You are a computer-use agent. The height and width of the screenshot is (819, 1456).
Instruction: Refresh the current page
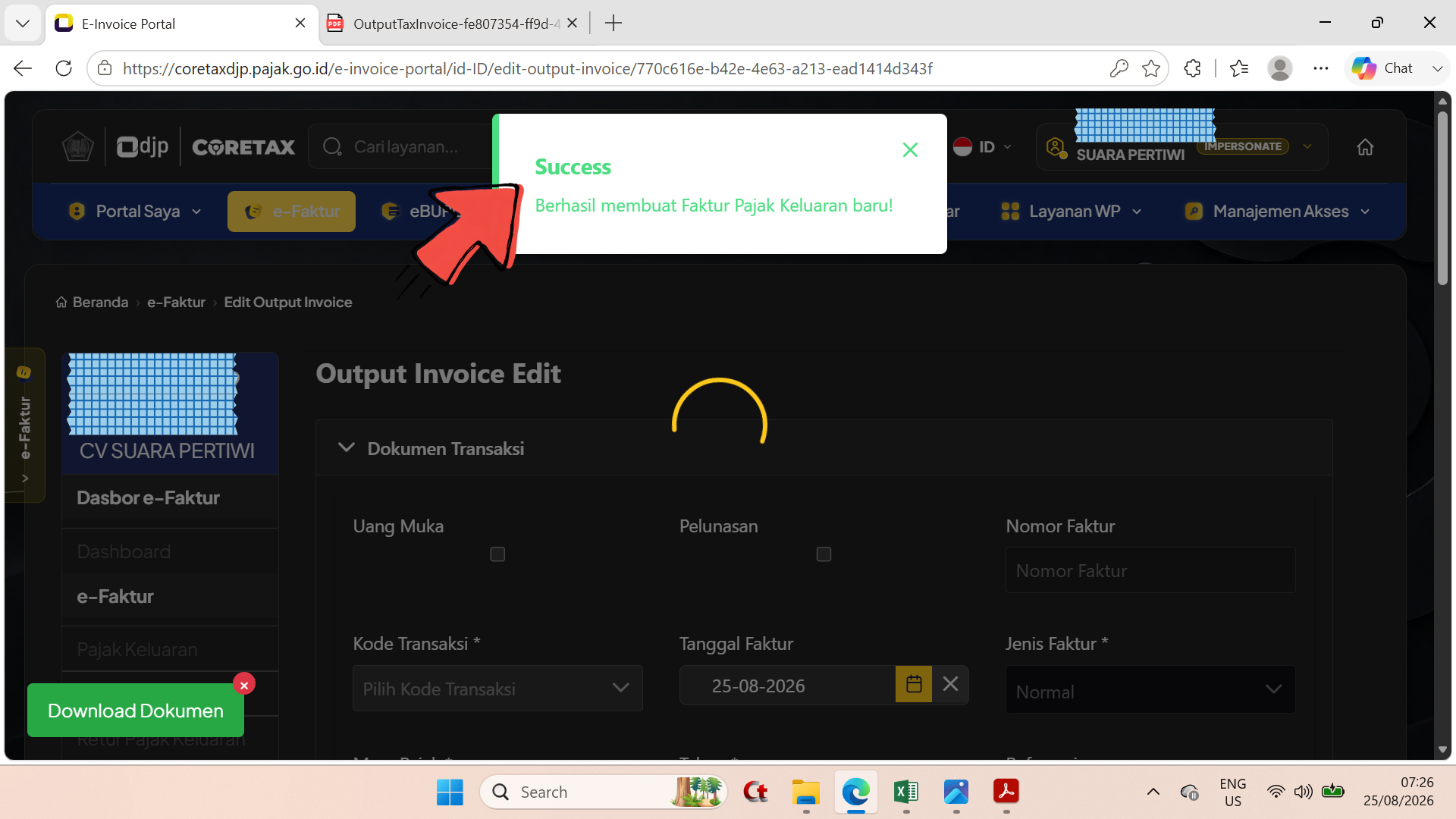(64, 68)
